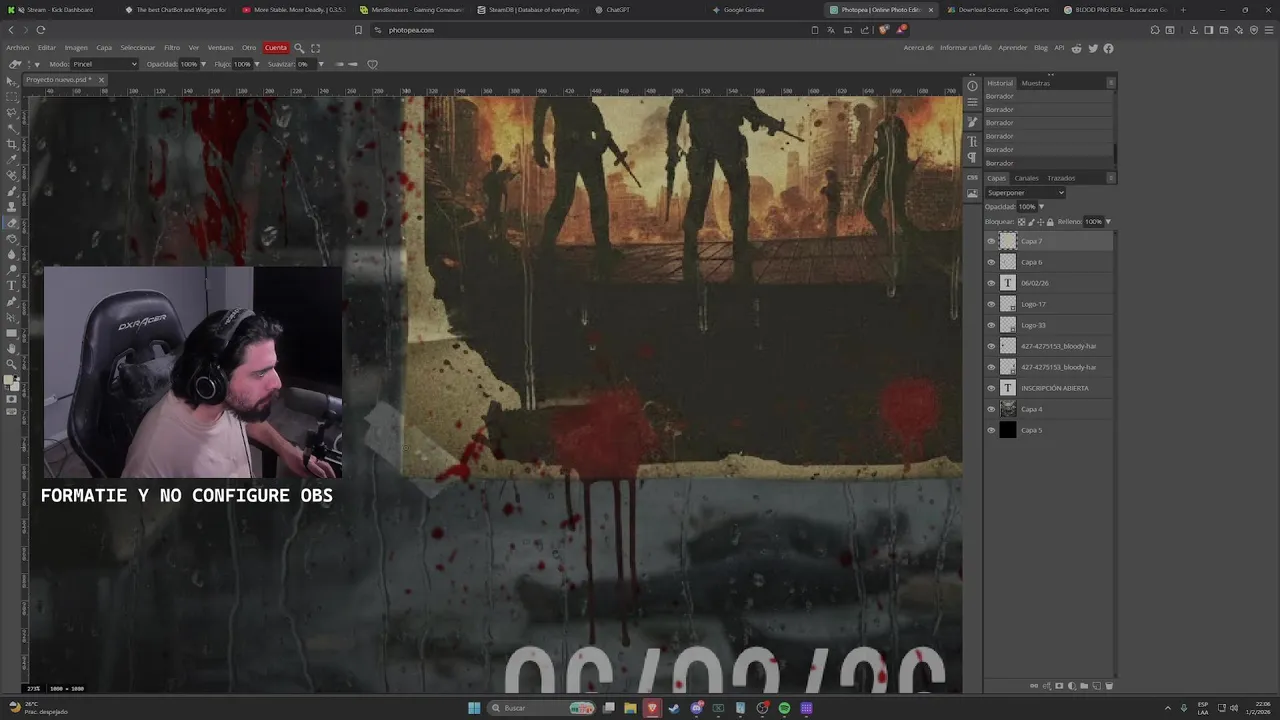Open the Paragraph panel icon
The height and width of the screenshot is (720, 1280).
pyautogui.click(x=972, y=158)
